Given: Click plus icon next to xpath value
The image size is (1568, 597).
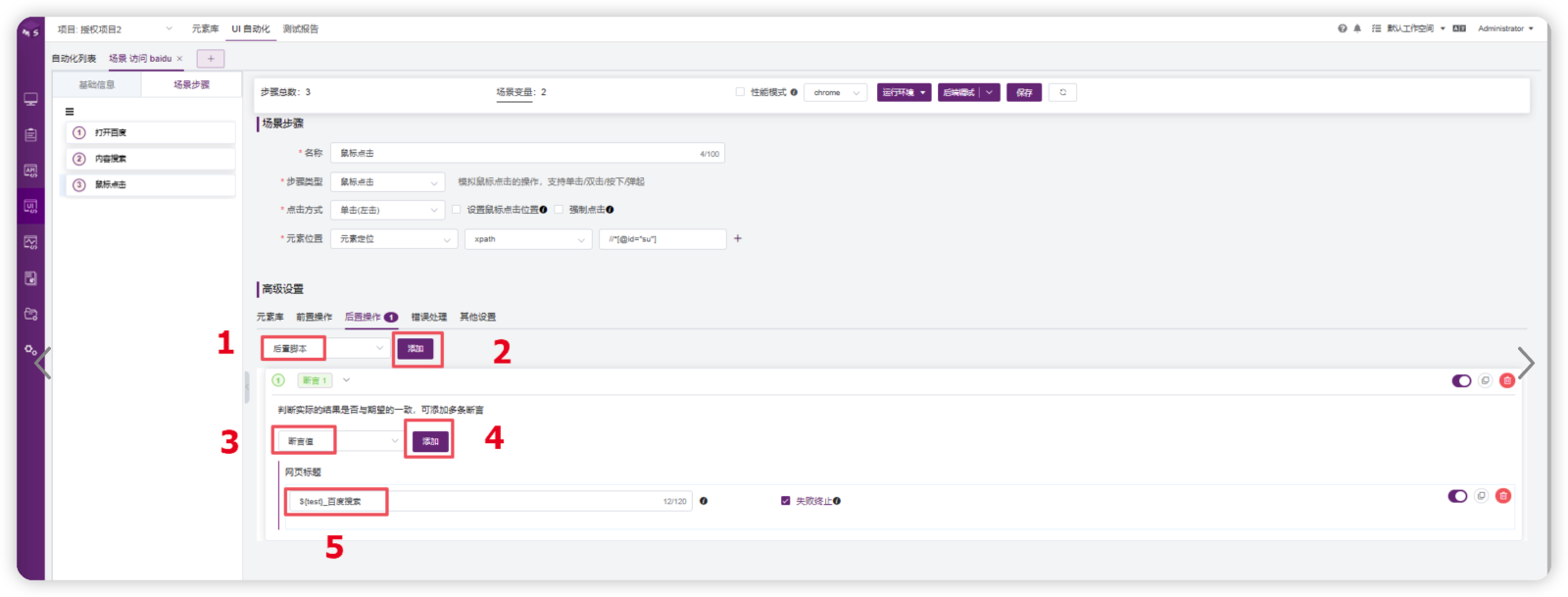Looking at the screenshot, I should (x=738, y=238).
